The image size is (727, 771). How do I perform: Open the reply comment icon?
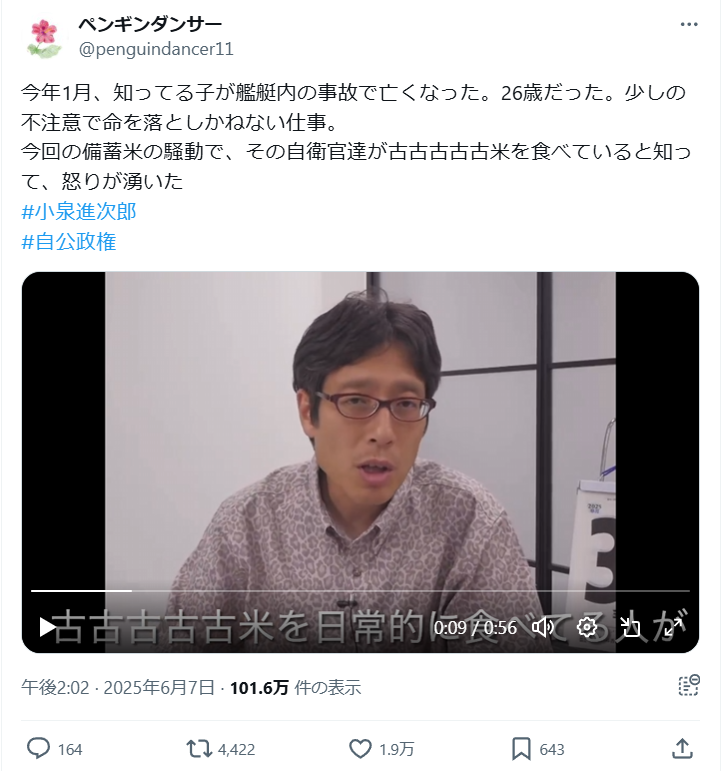coord(38,749)
